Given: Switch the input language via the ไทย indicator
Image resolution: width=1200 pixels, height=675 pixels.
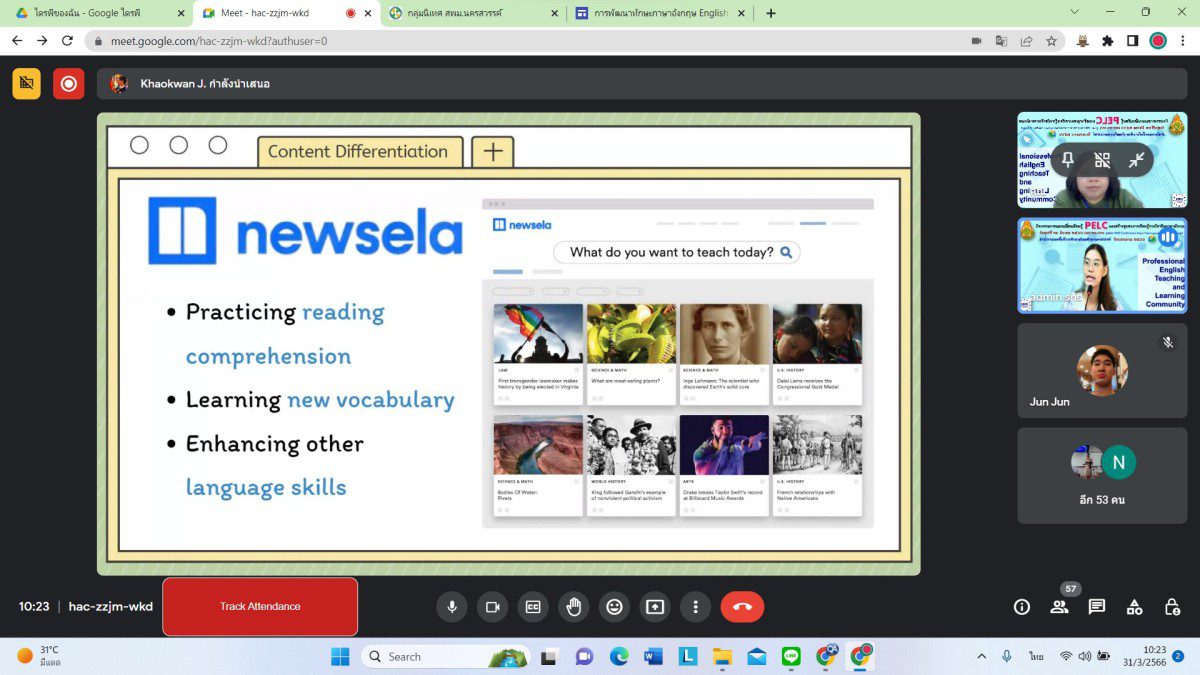Looking at the screenshot, I should (1037, 656).
